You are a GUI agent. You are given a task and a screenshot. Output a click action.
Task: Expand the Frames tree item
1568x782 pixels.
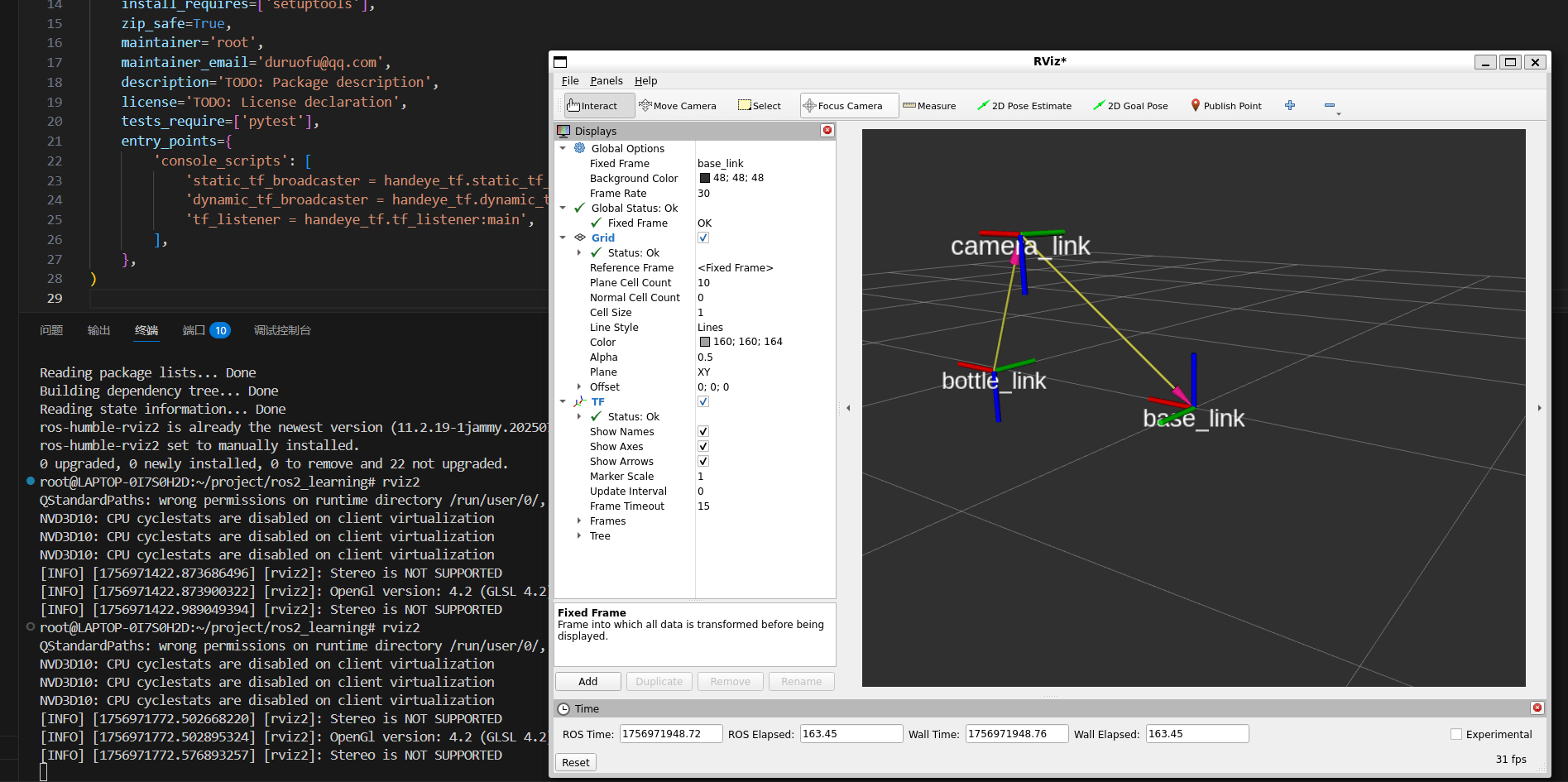pyautogui.click(x=579, y=521)
